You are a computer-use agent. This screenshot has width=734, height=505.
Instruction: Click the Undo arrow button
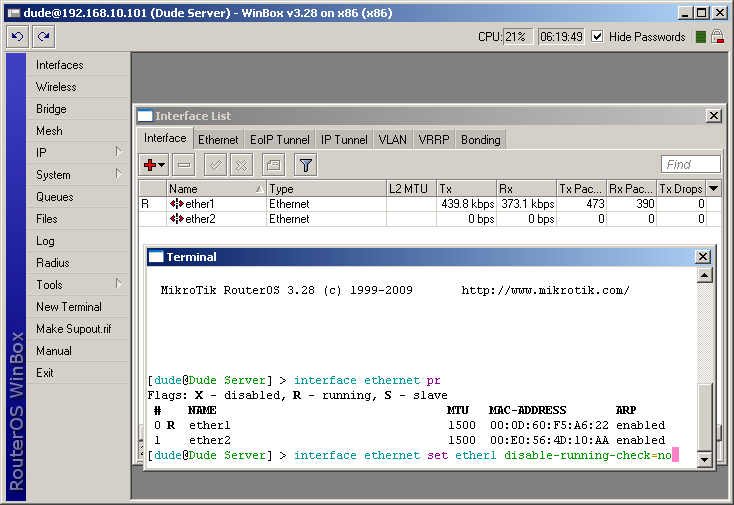[x=18, y=37]
